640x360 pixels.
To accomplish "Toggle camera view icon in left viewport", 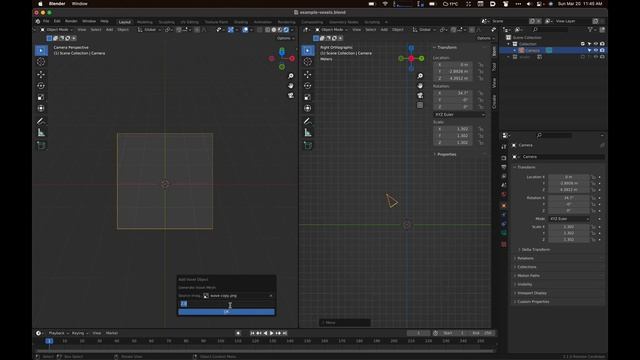I will pos(291,96).
